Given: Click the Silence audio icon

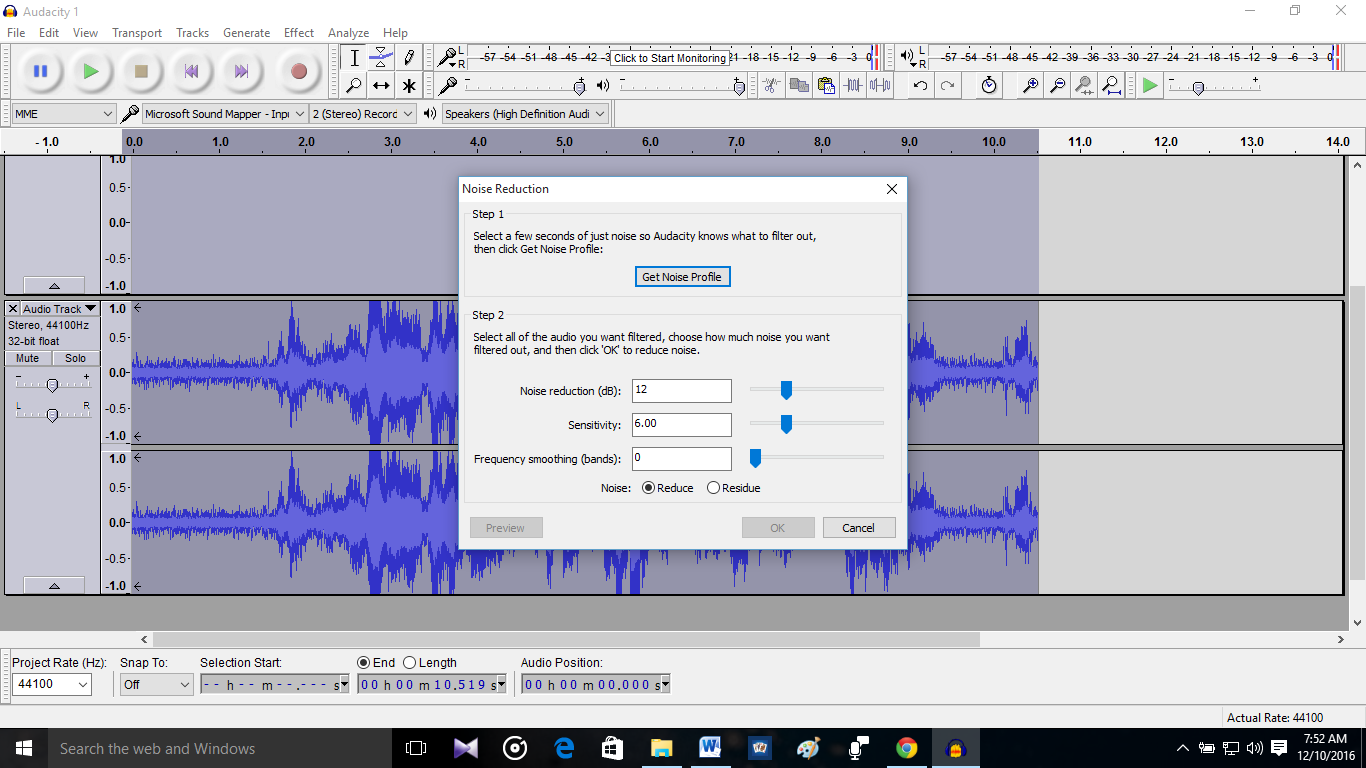Looking at the screenshot, I should point(879,85).
